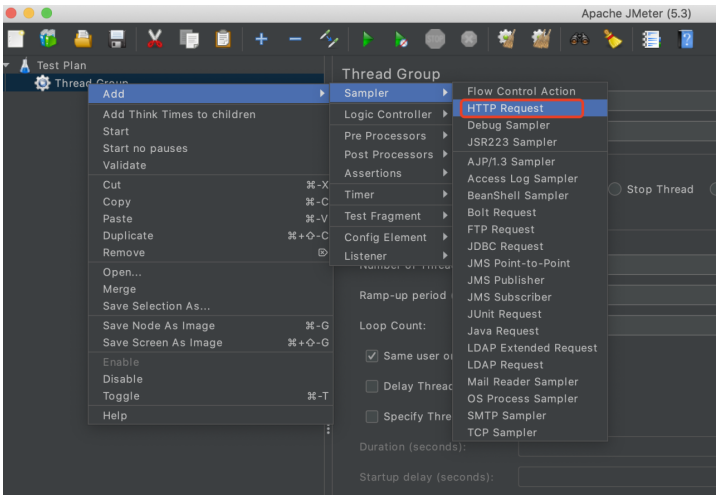Viewport: 719px width, 499px height.
Task: Select the Test Plan tree item
Action: pos(61,65)
